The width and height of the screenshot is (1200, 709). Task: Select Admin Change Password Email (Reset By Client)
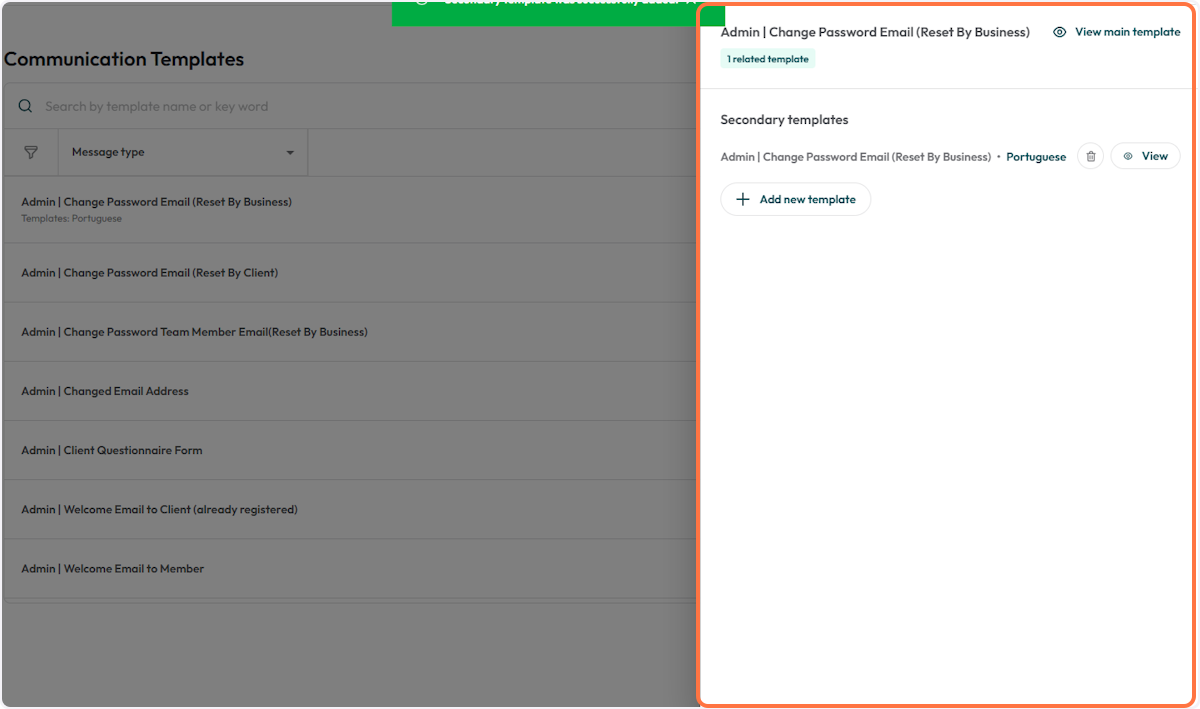pyautogui.click(x=150, y=273)
